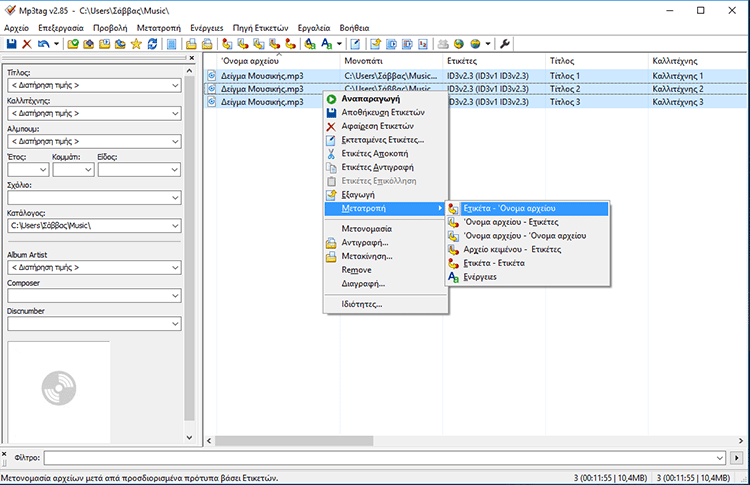This screenshot has width=750, height=485.
Task: Expand the Άλμπουμ field dropdown
Action: tap(175, 142)
